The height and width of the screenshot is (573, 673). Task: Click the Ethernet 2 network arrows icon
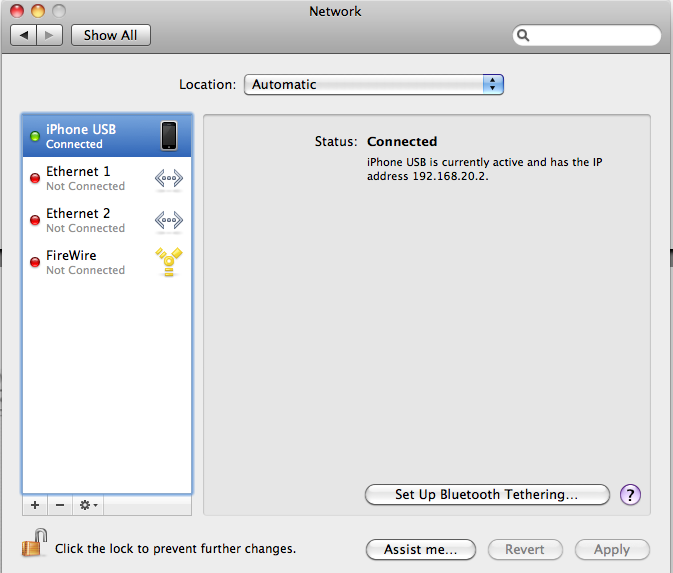click(169, 221)
